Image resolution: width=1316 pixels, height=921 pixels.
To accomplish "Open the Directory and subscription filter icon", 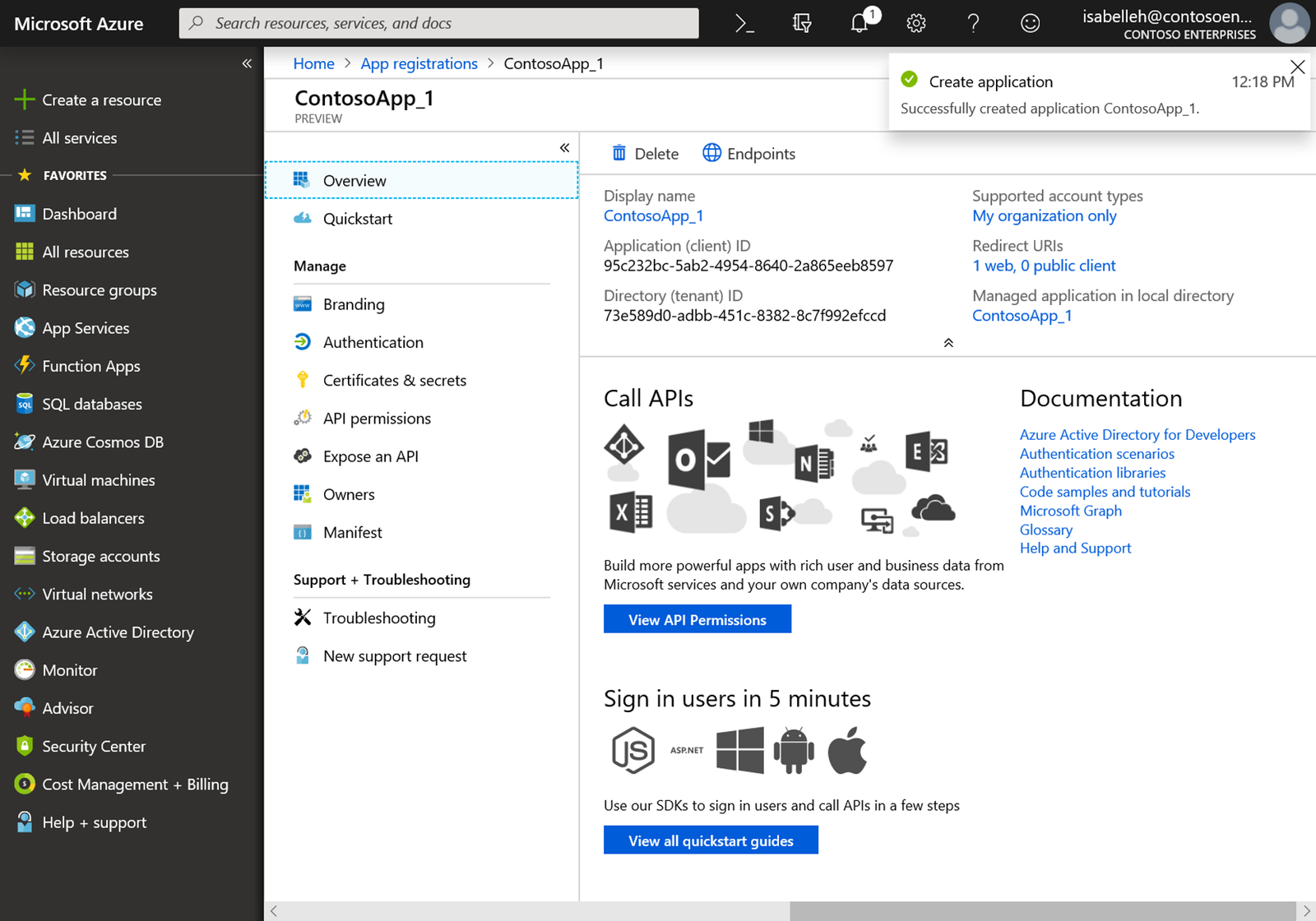I will click(802, 24).
